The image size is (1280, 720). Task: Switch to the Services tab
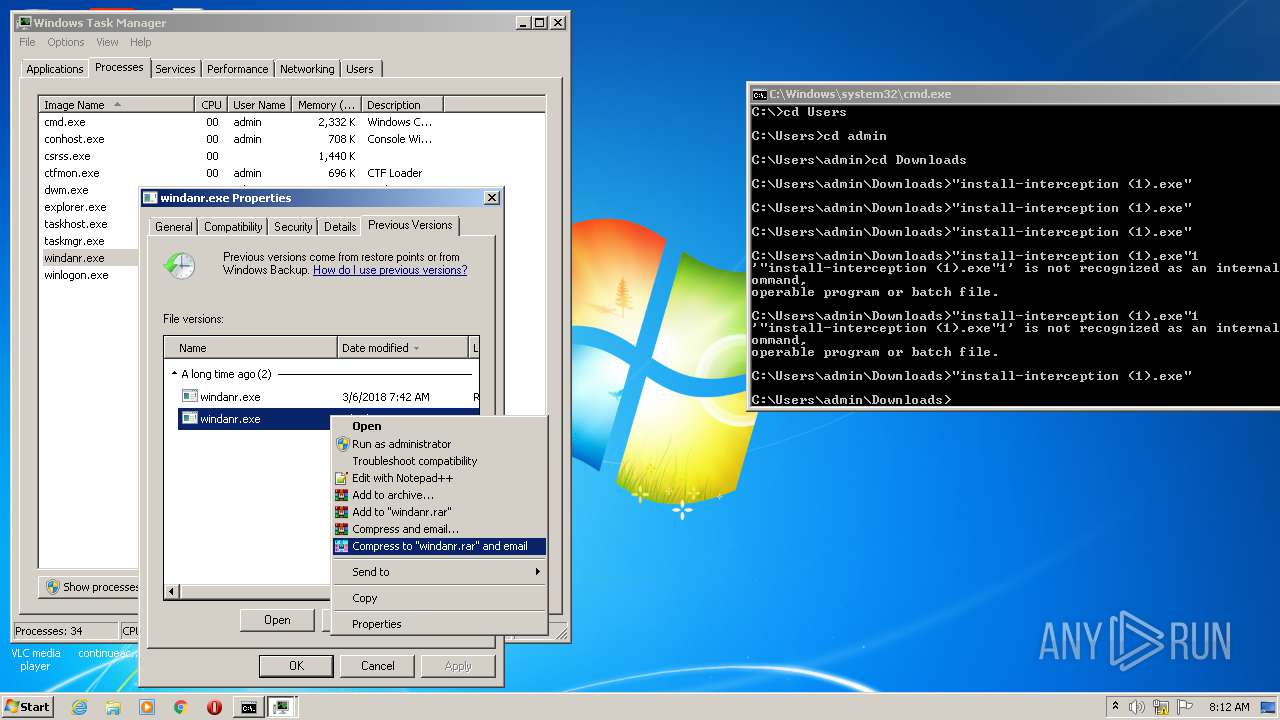[x=175, y=69]
